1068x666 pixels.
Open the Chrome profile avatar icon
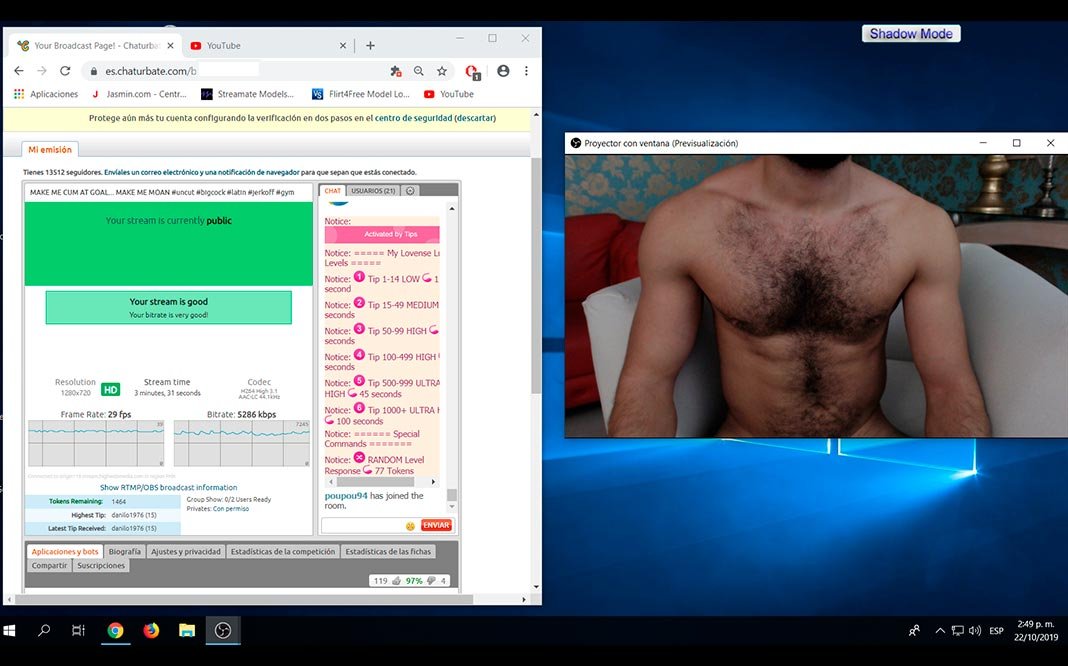[503, 71]
